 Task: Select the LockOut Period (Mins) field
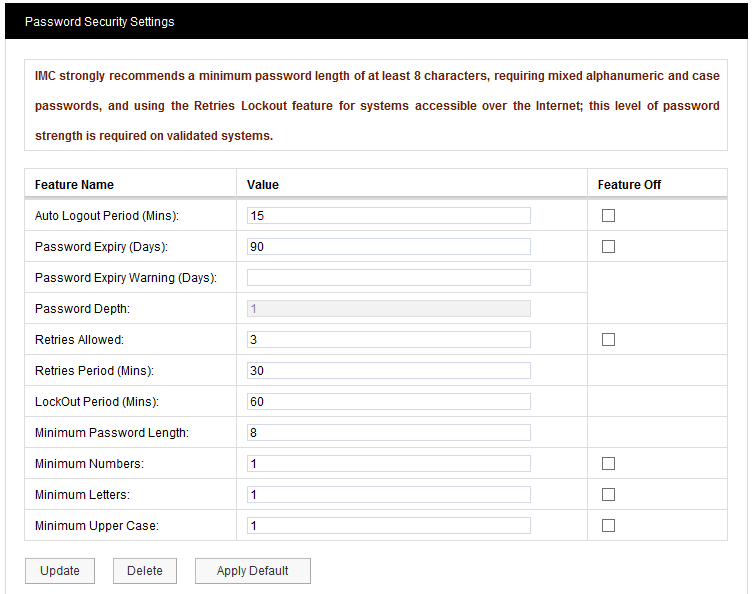click(388, 402)
